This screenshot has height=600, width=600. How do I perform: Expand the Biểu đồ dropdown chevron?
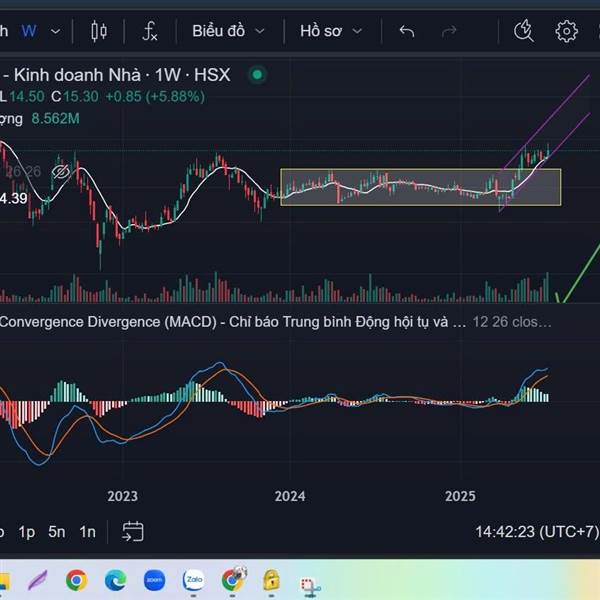pyautogui.click(x=260, y=31)
